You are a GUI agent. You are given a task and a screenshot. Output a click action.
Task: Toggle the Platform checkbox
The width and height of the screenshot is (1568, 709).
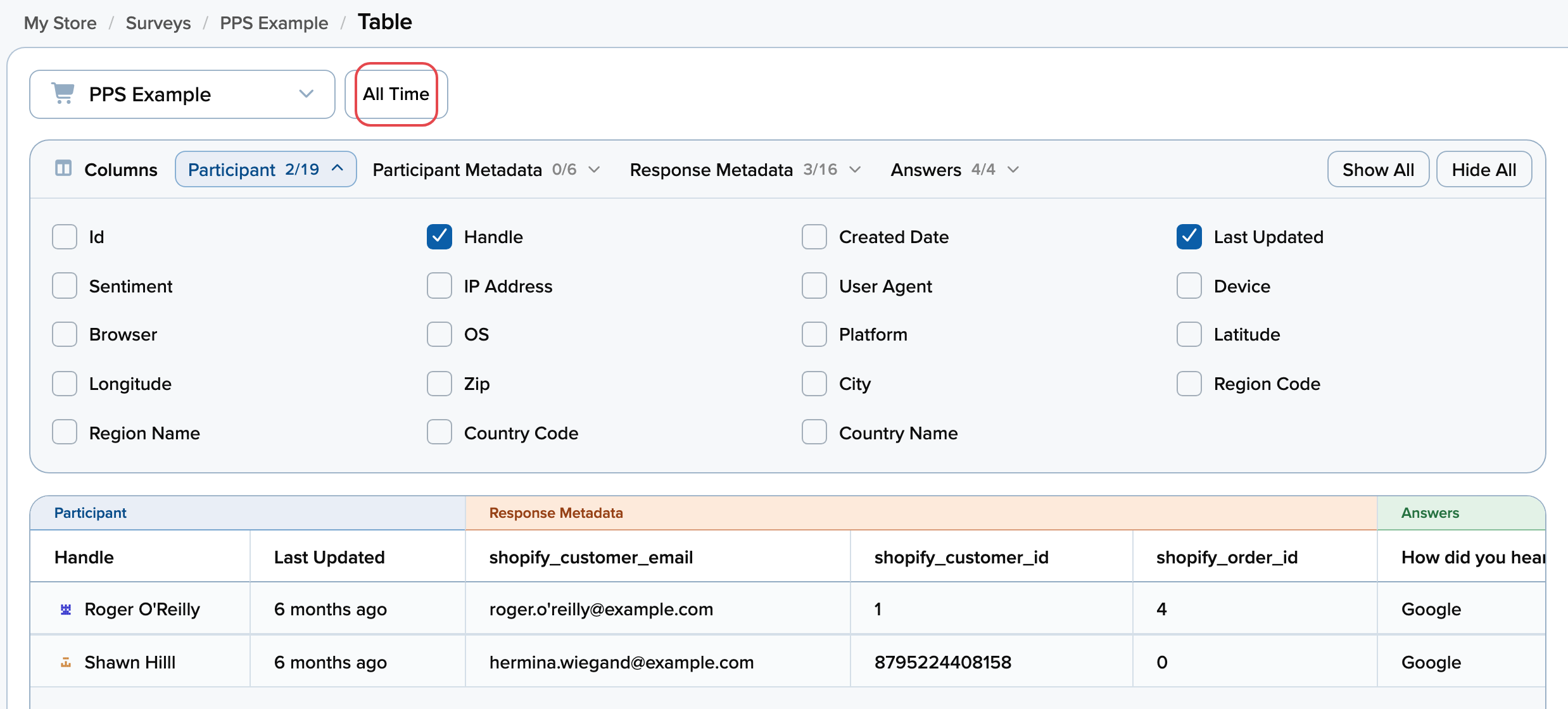(x=814, y=334)
